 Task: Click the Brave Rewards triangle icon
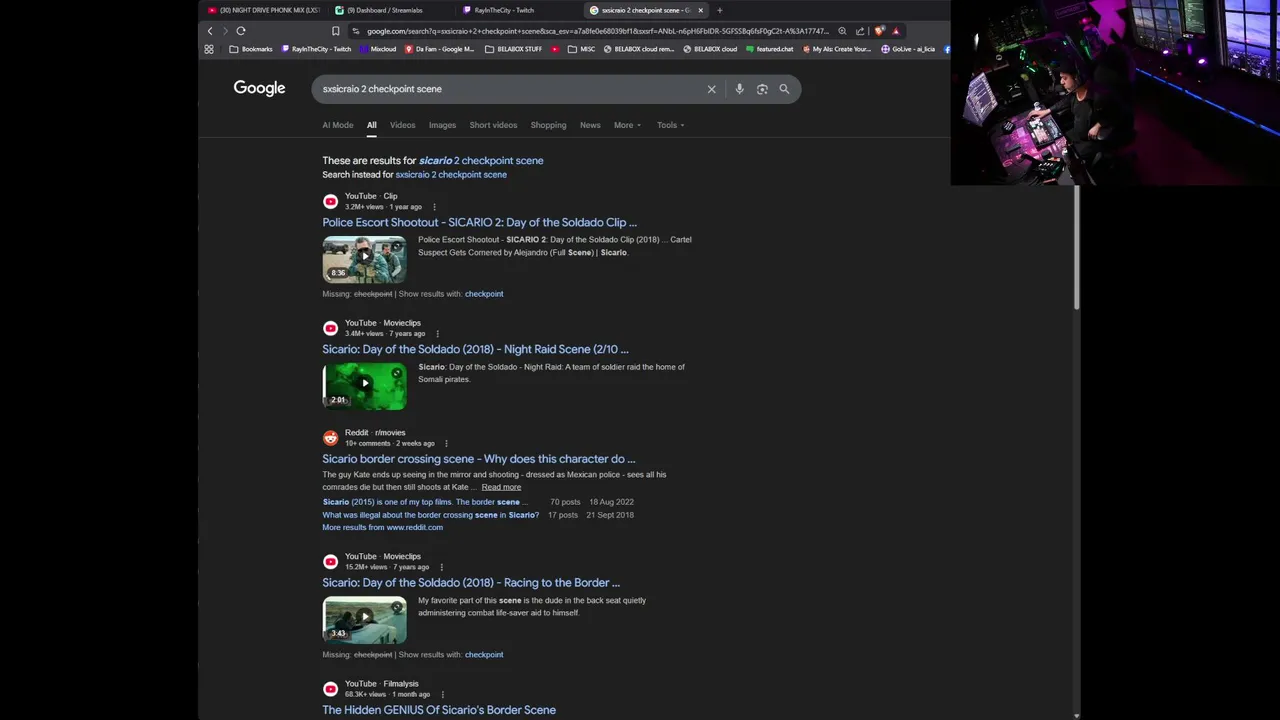[896, 31]
